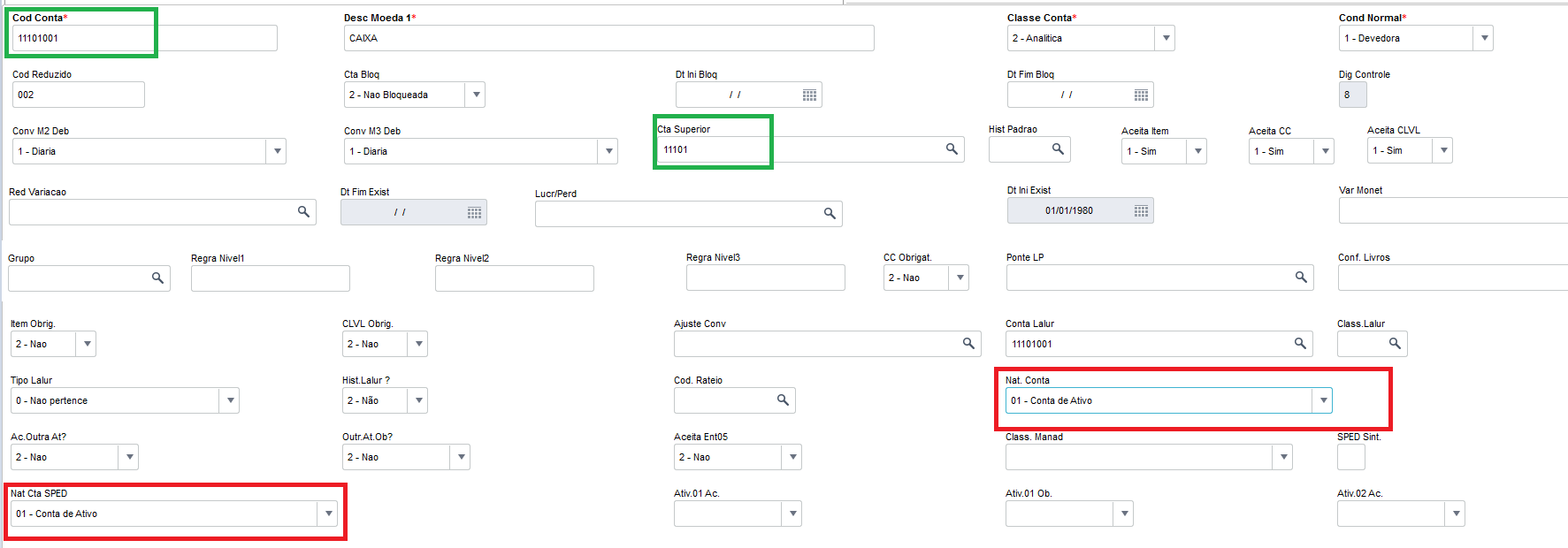The width and height of the screenshot is (1568, 548).
Task: Click Cod. Rateio magnifier icon
Action: coord(783,400)
